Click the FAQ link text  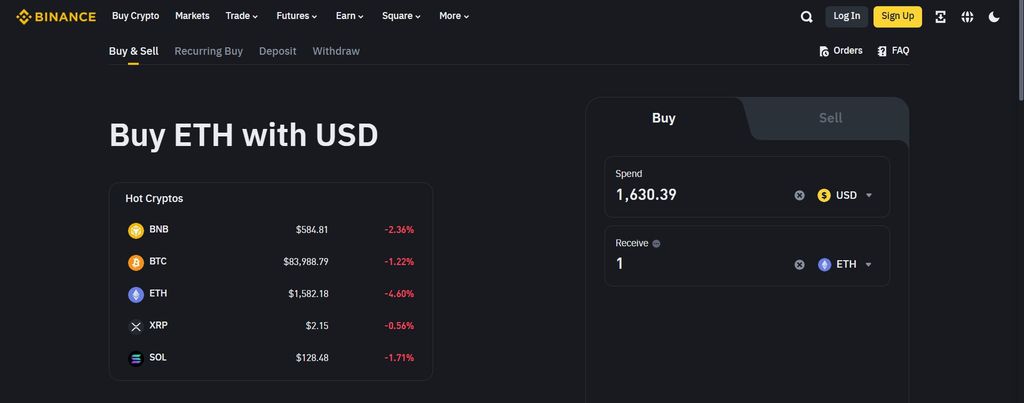click(x=900, y=51)
